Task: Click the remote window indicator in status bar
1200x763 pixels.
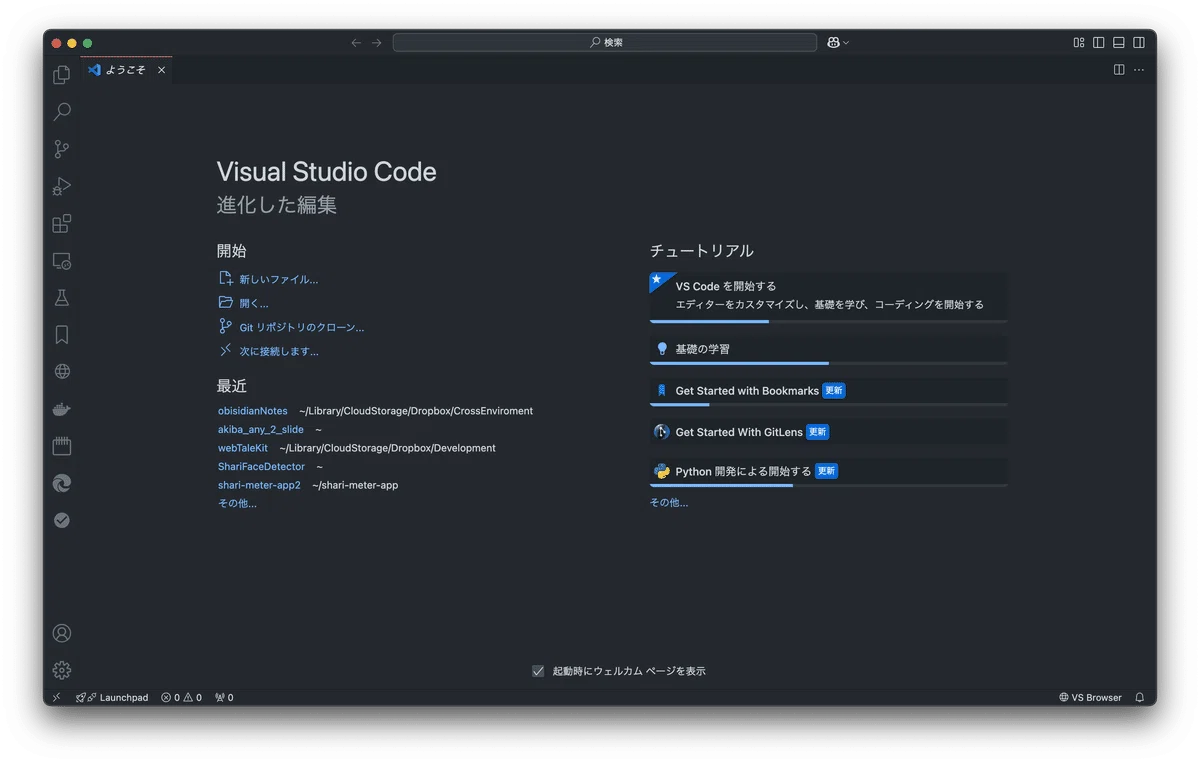Action: click(57, 697)
